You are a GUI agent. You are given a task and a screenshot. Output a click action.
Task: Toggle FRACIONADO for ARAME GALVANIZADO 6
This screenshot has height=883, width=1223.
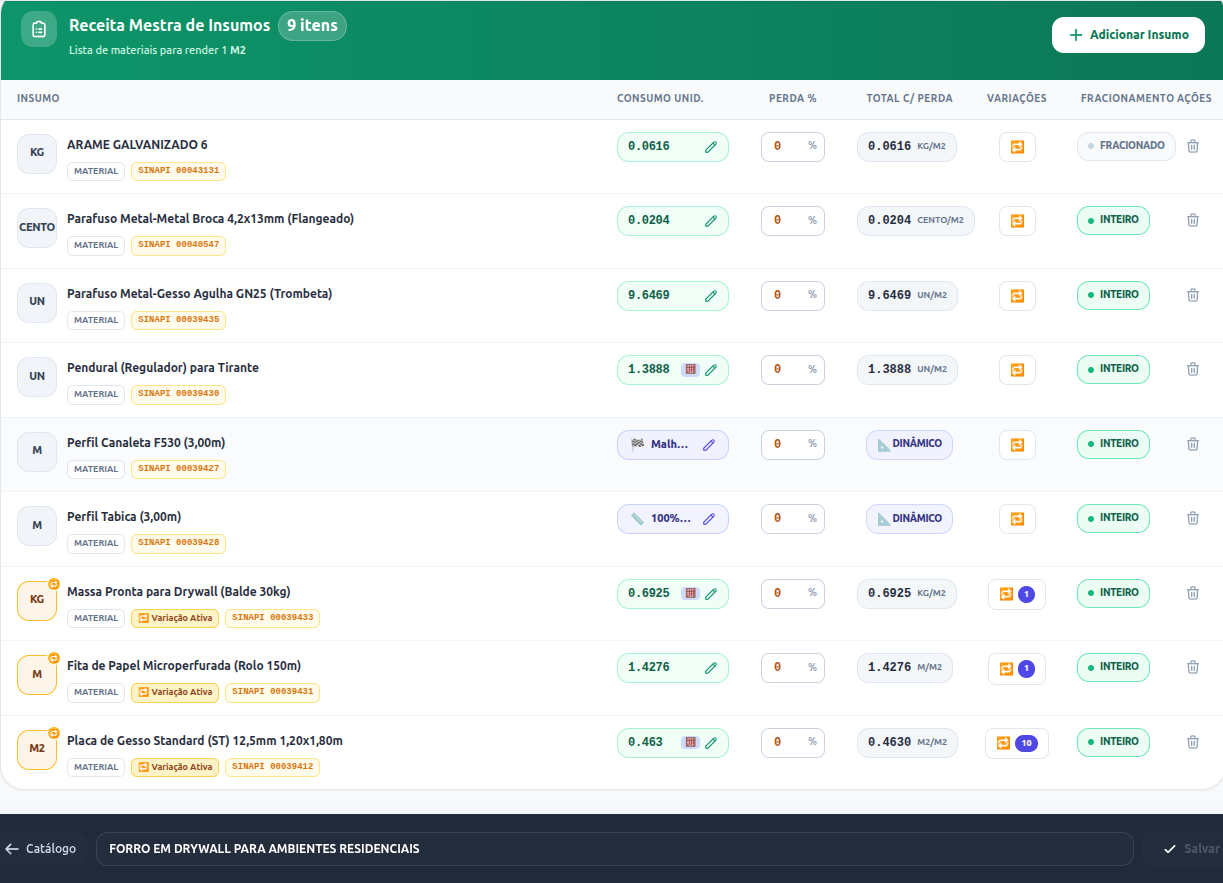1126,146
